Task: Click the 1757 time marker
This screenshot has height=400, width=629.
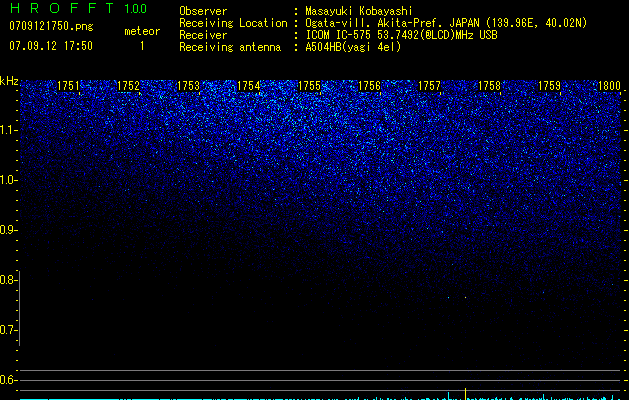Action: point(430,86)
